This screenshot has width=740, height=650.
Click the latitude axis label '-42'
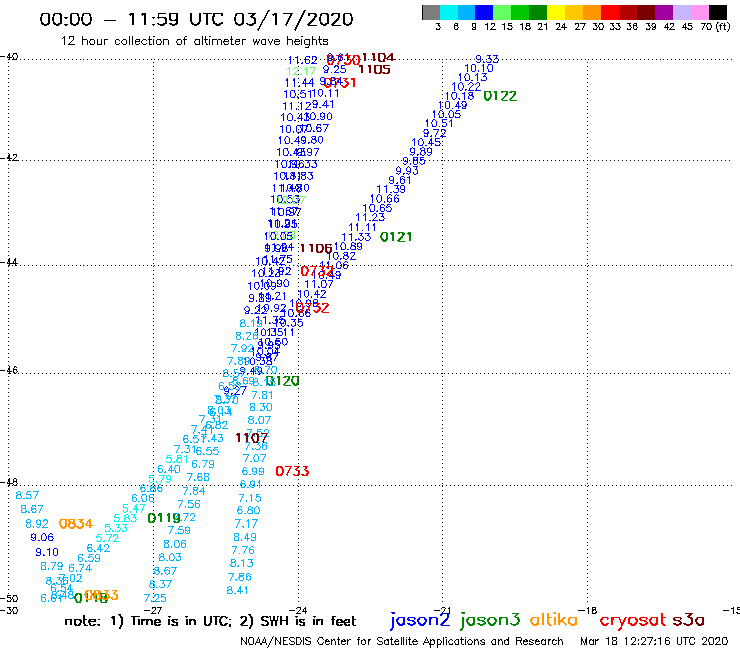[x=9, y=158]
